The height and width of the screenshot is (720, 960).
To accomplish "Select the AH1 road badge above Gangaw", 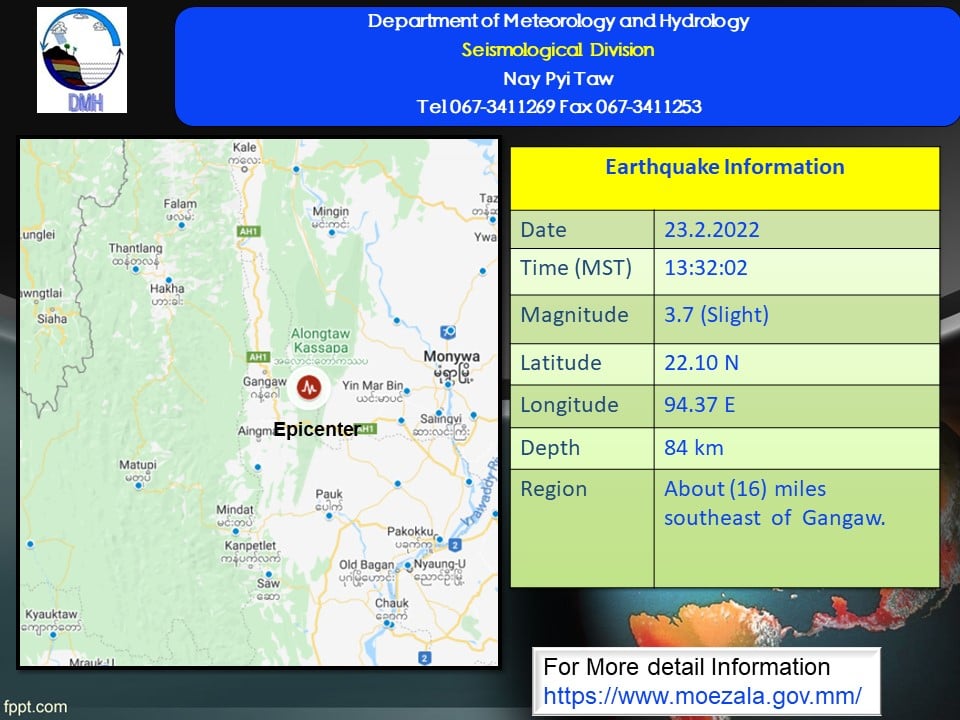I will [259, 356].
